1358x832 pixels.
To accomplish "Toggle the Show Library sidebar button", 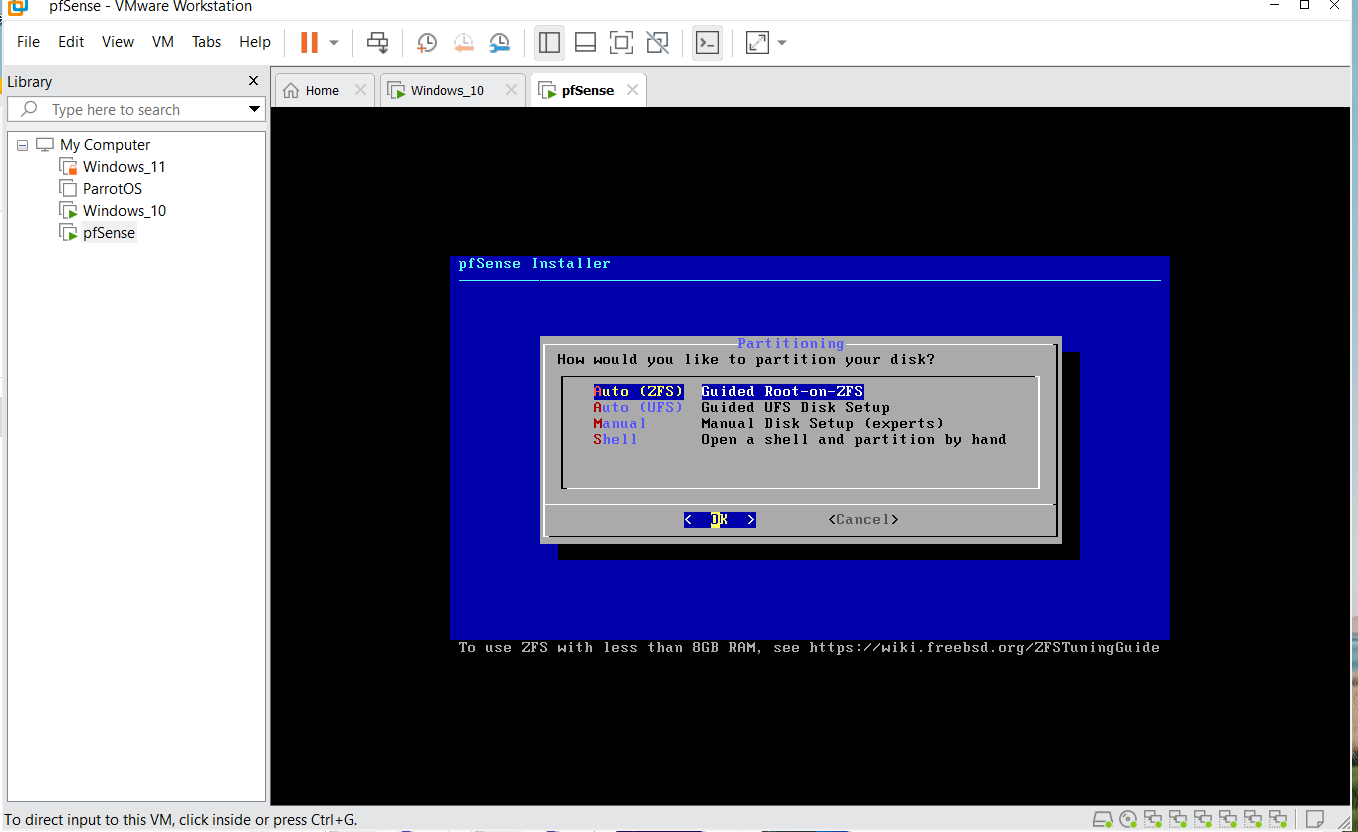I will [x=549, y=42].
